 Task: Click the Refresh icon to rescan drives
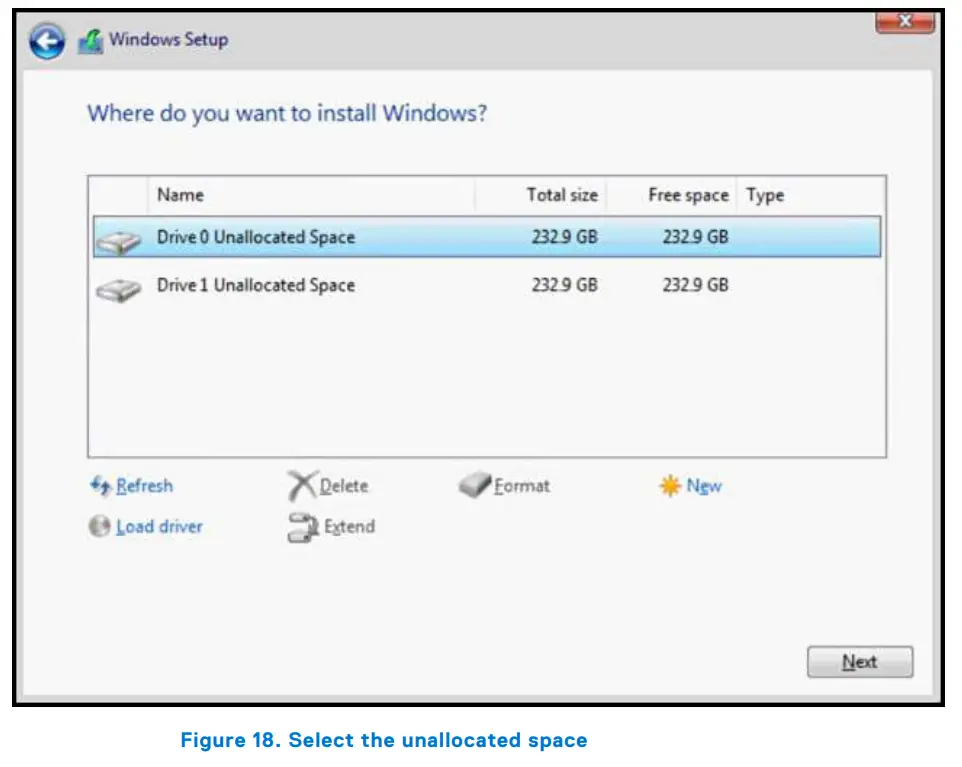point(99,486)
